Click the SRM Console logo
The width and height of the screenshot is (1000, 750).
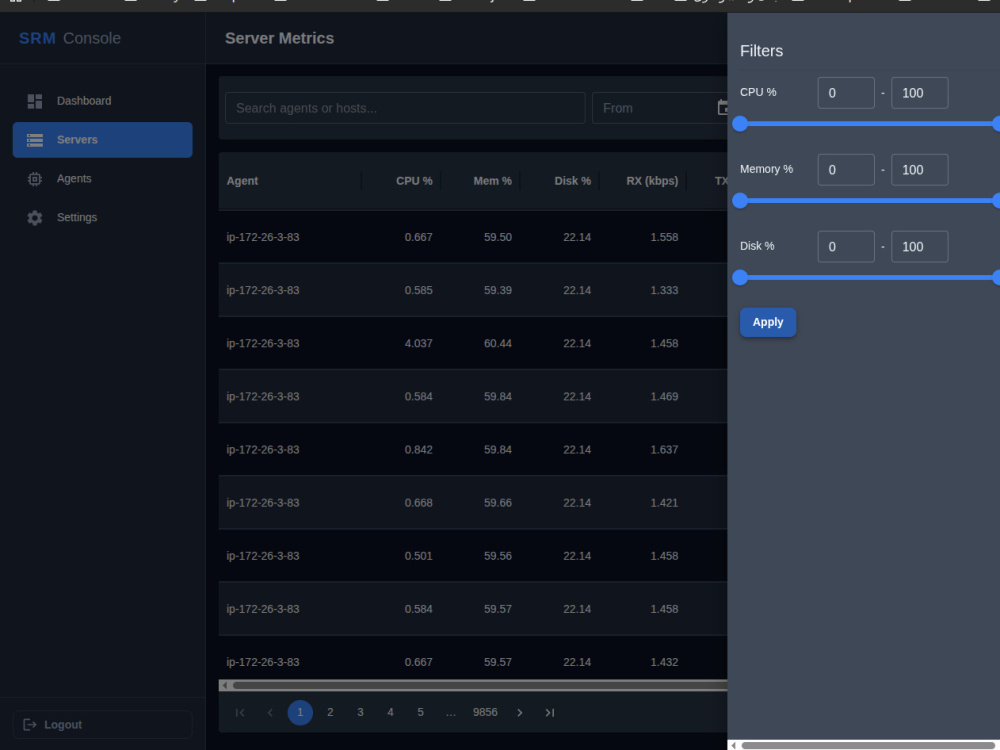(70, 38)
